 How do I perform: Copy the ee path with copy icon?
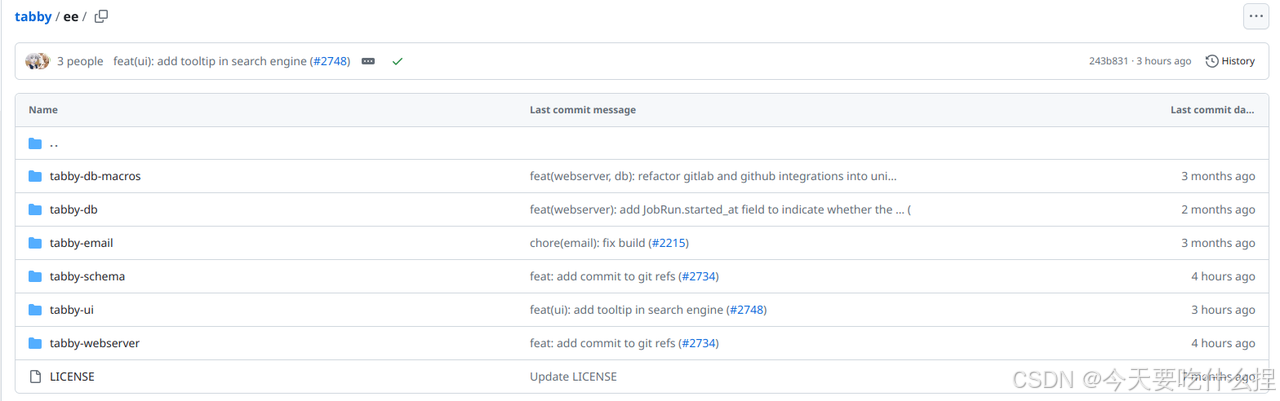[x=101, y=17]
